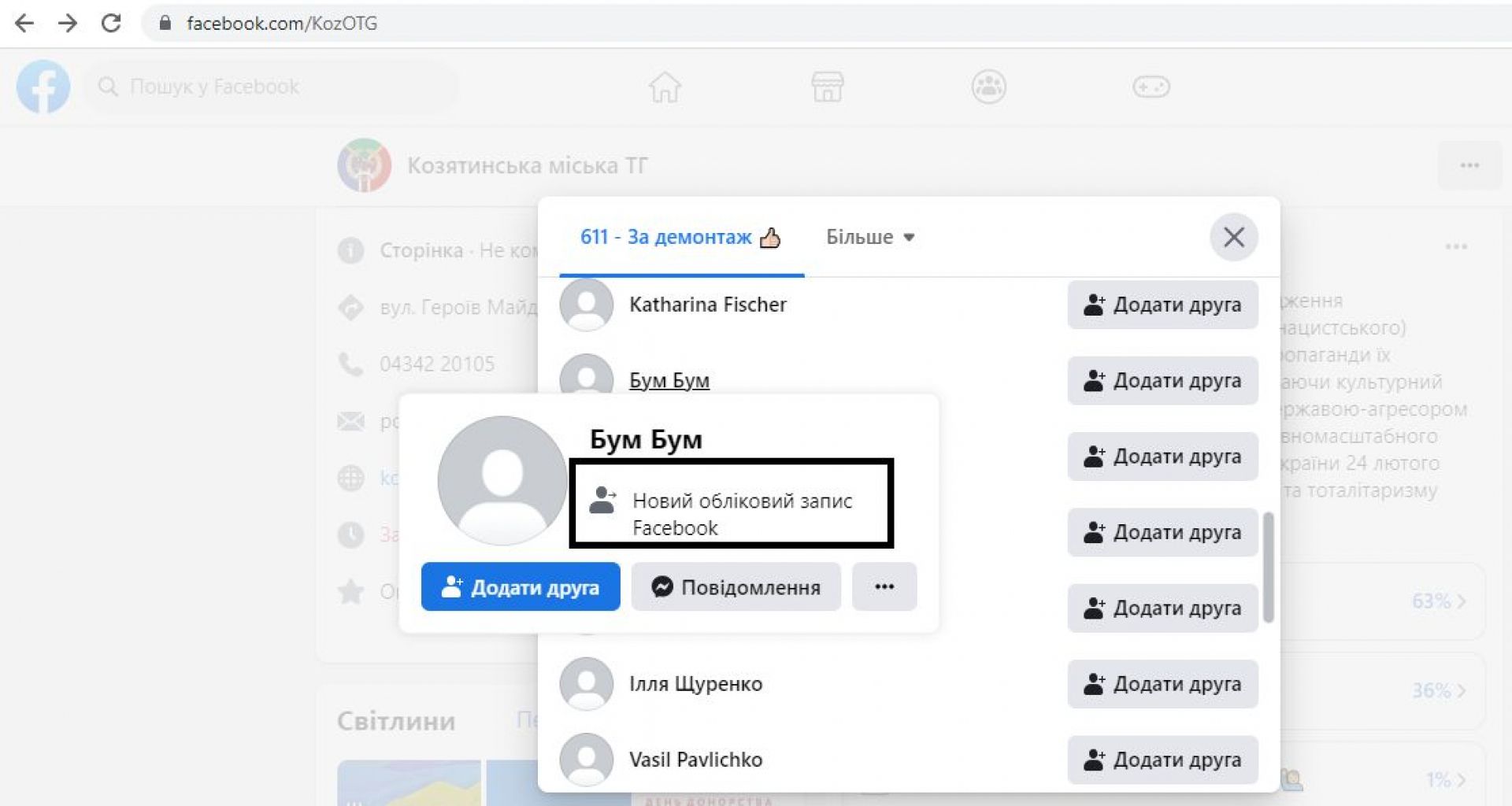
Task: Click the Facebook logo icon
Action: [x=43, y=87]
